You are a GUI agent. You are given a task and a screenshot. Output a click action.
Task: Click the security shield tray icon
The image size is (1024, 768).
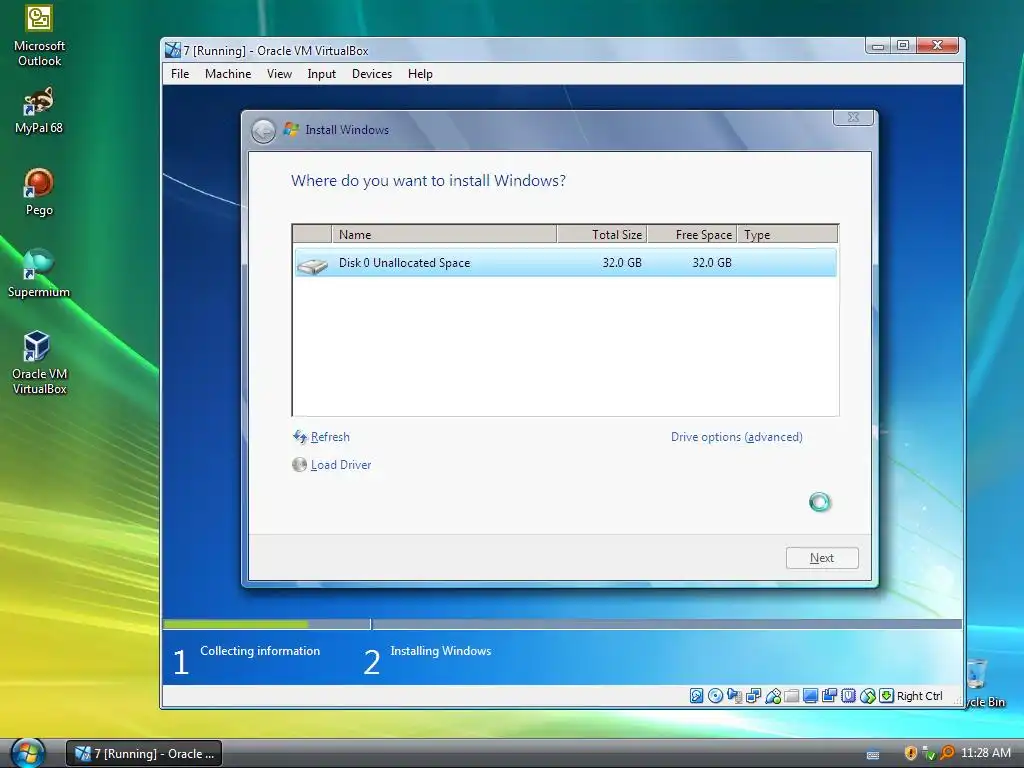[x=910, y=753]
